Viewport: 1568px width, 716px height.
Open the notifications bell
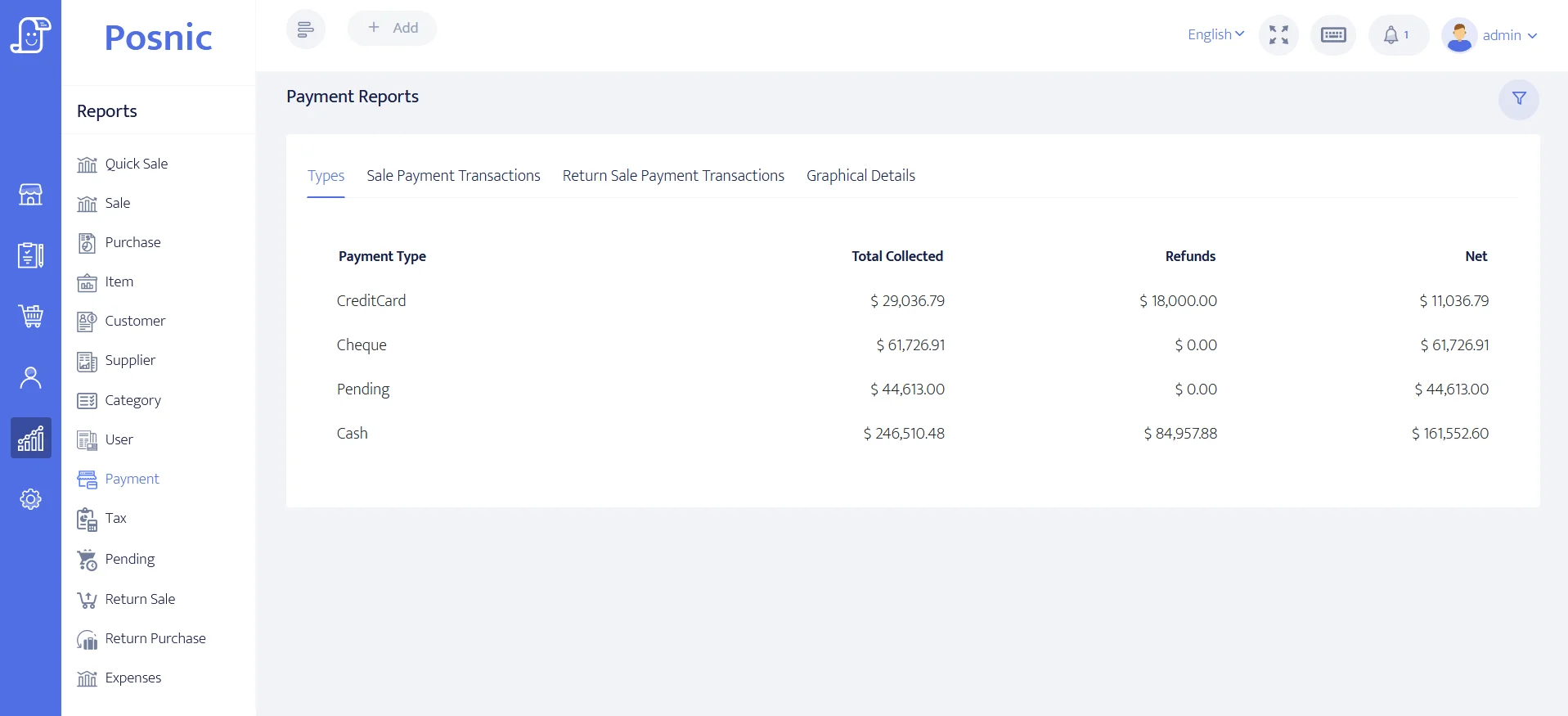coord(1396,35)
